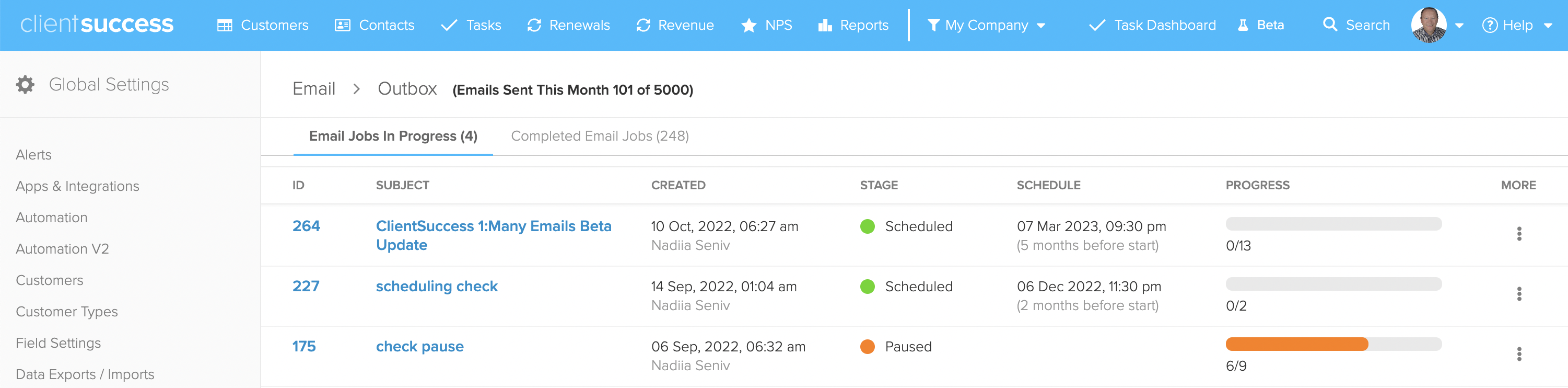Click the My Company filter funnel icon
The width and height of the screenshot is (1568, 388).
coord(933,25)
